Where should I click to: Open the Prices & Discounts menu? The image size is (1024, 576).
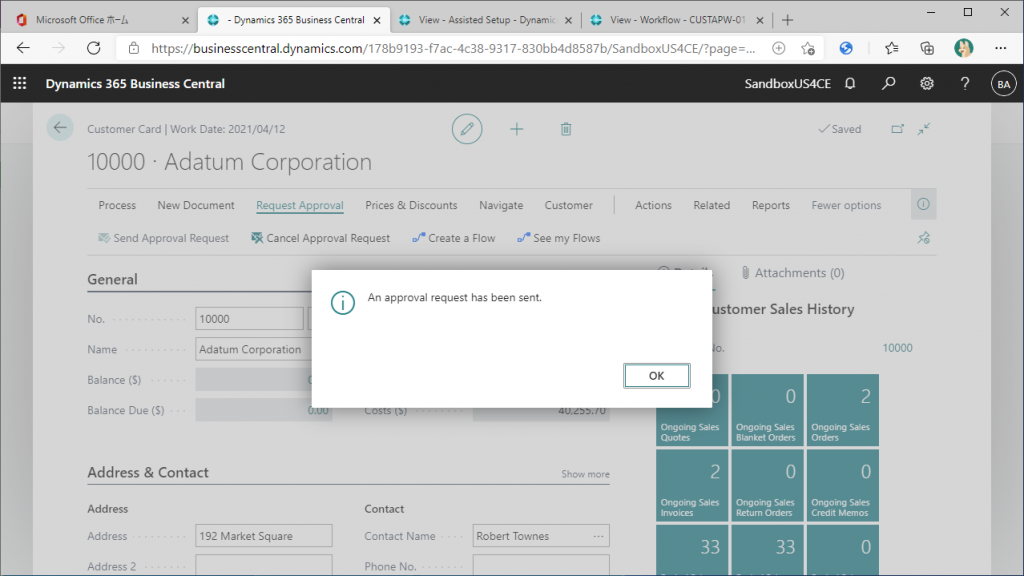tap(411, 205)
